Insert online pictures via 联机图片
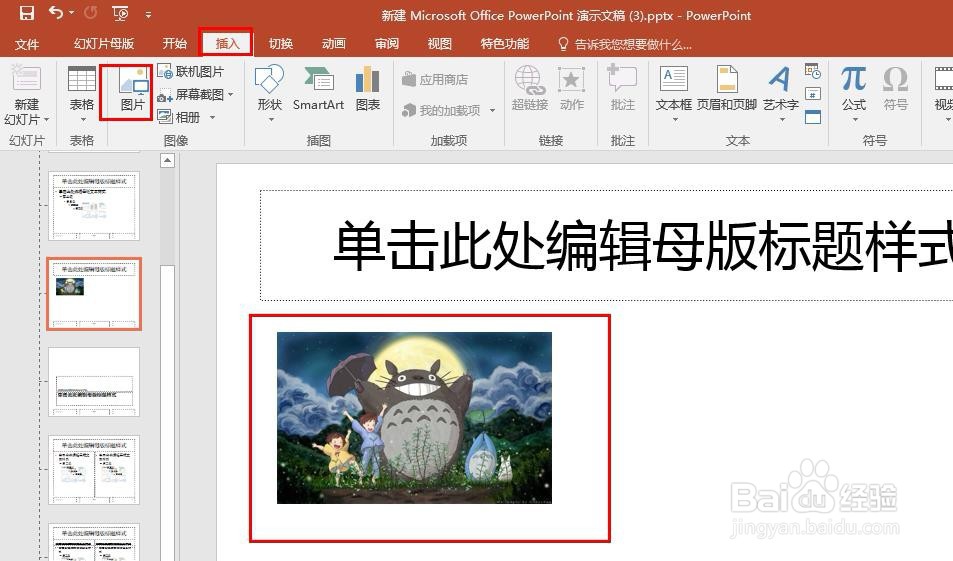Image resolution: width=953 pixels, height=561 pixels. (191, 72)
